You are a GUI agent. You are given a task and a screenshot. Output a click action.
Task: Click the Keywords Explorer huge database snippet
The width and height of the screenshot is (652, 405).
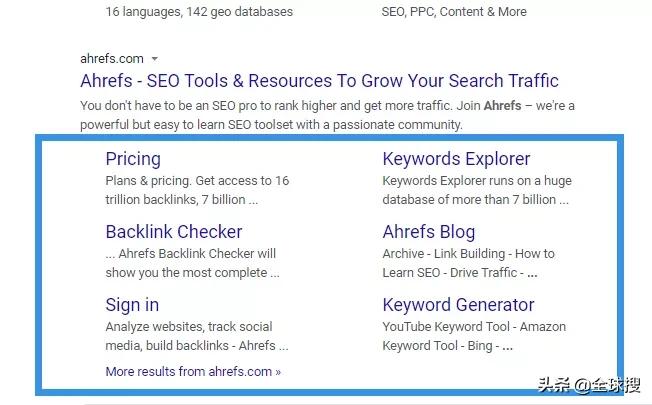477,190
